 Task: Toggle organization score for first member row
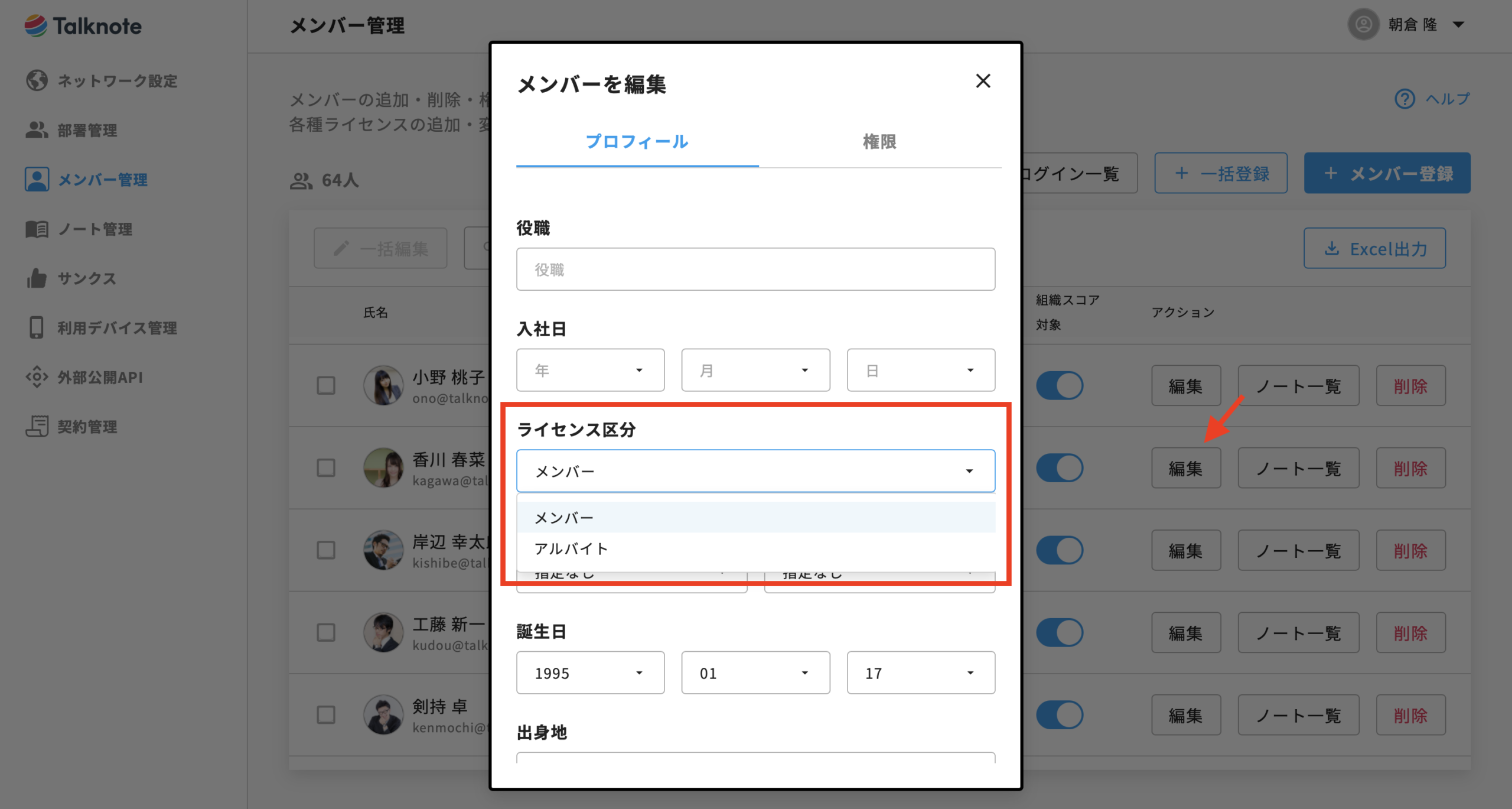[x=1059, y=386]
